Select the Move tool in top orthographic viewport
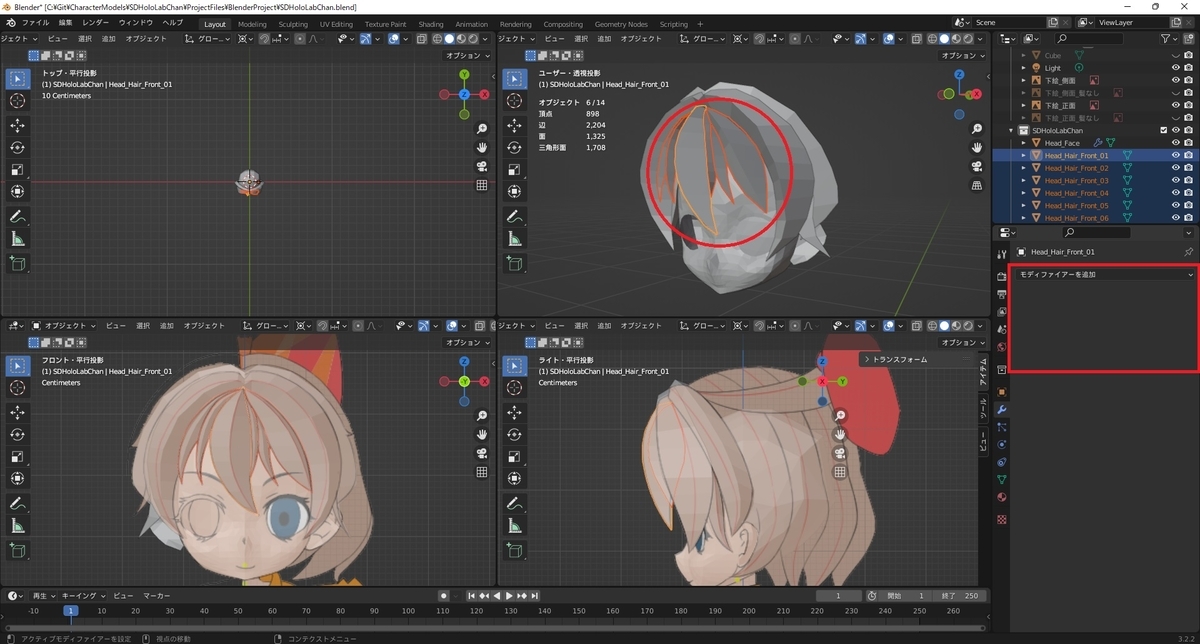The height and width of the screenshot is (644, 1200). (18, 125)
